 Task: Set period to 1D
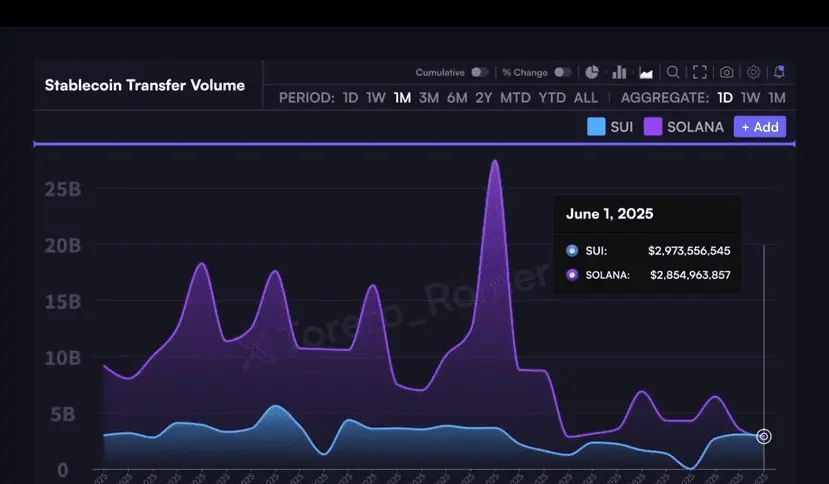pyautogui.click(x=351, y=98)
